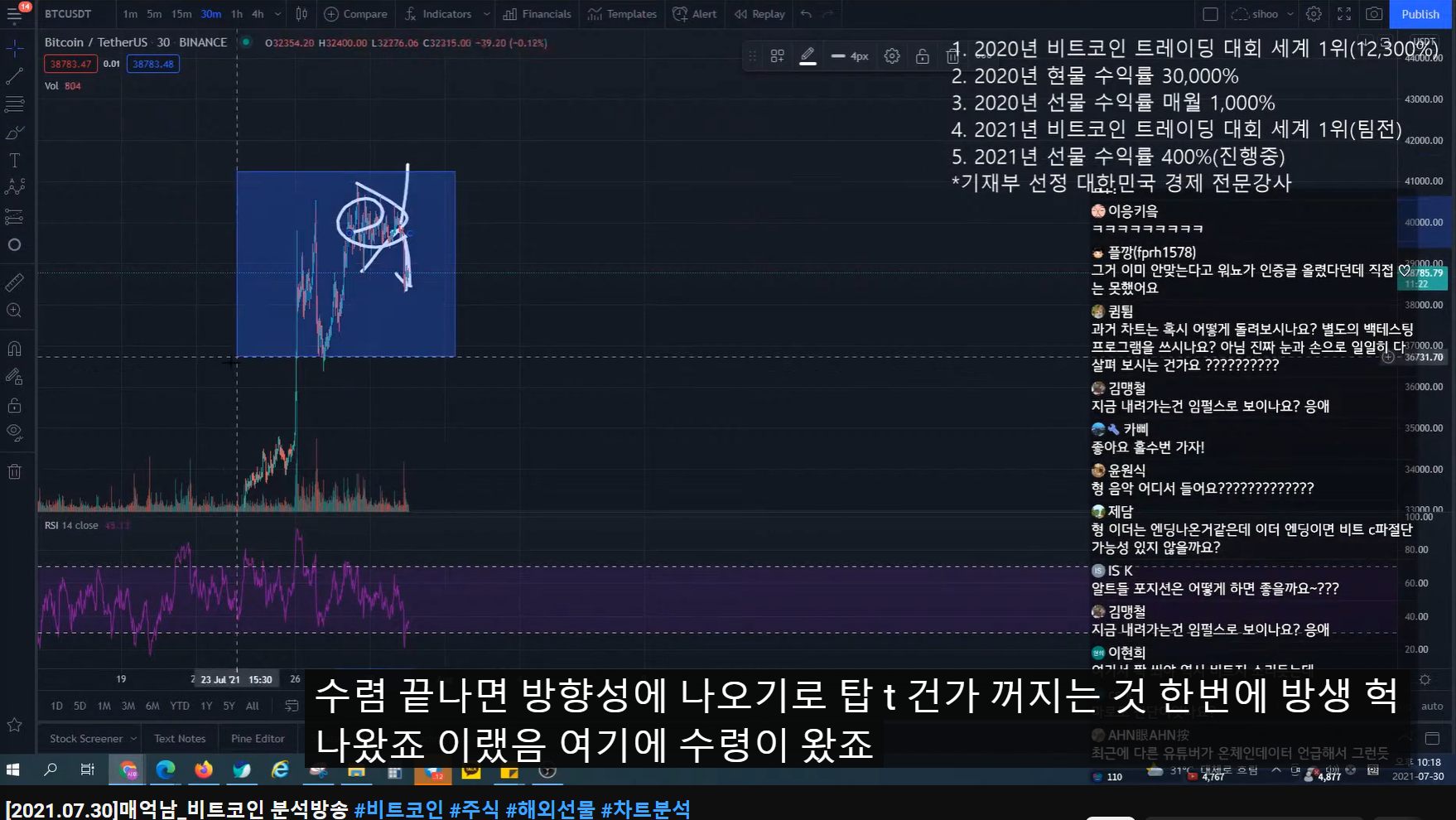Viewport: 1456px width, 820px height.
Task: Change the candlestick chart style
Action: coord(301,14)
